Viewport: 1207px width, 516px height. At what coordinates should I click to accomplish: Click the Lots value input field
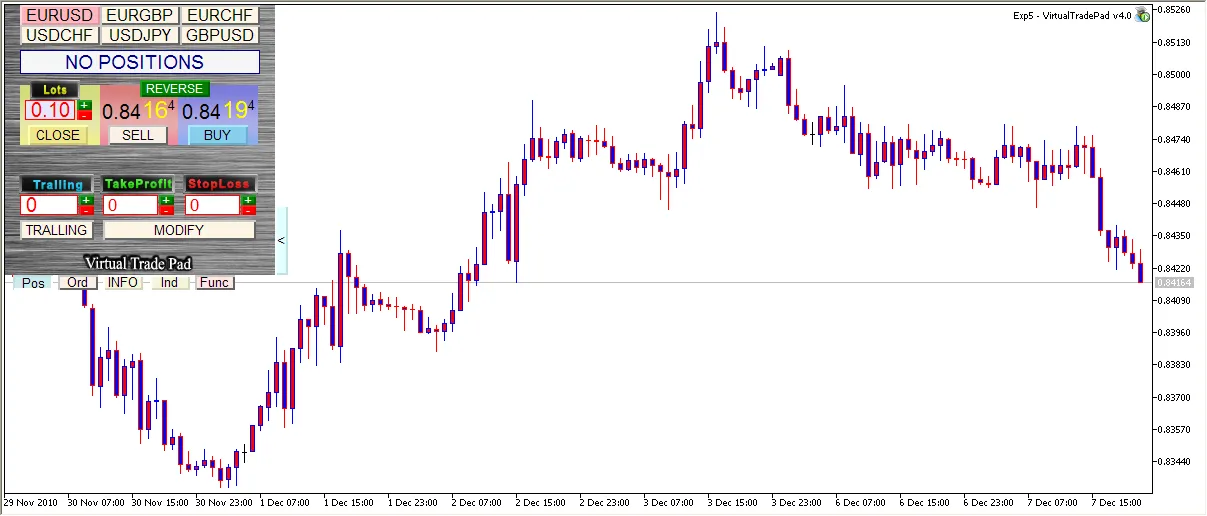(49, 110)
